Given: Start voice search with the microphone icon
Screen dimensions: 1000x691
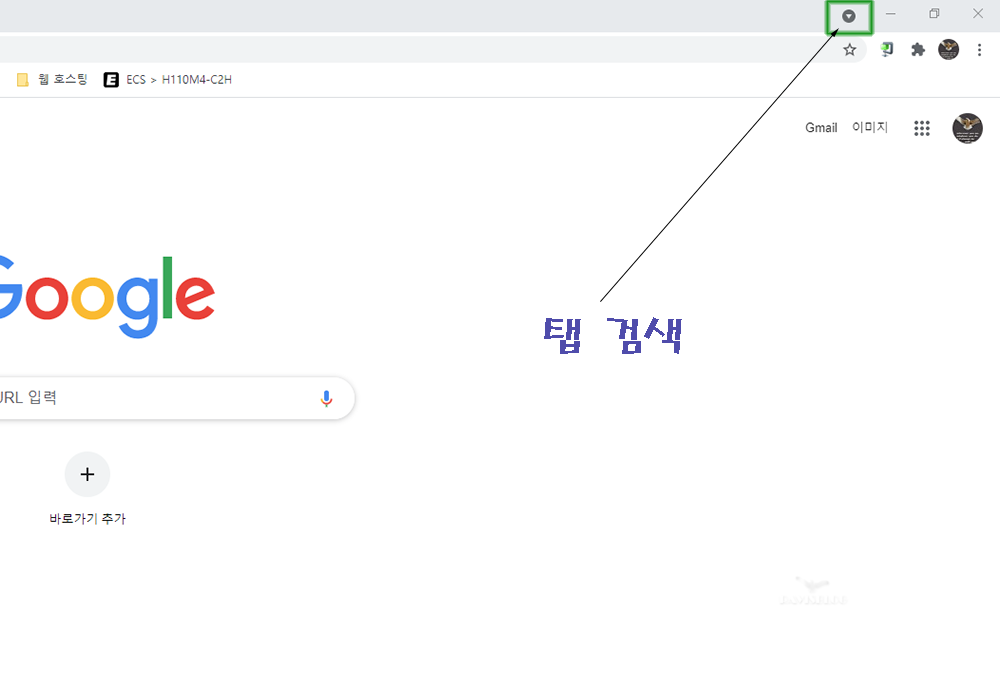Looking at the screenshot, I should coord(326,398).
